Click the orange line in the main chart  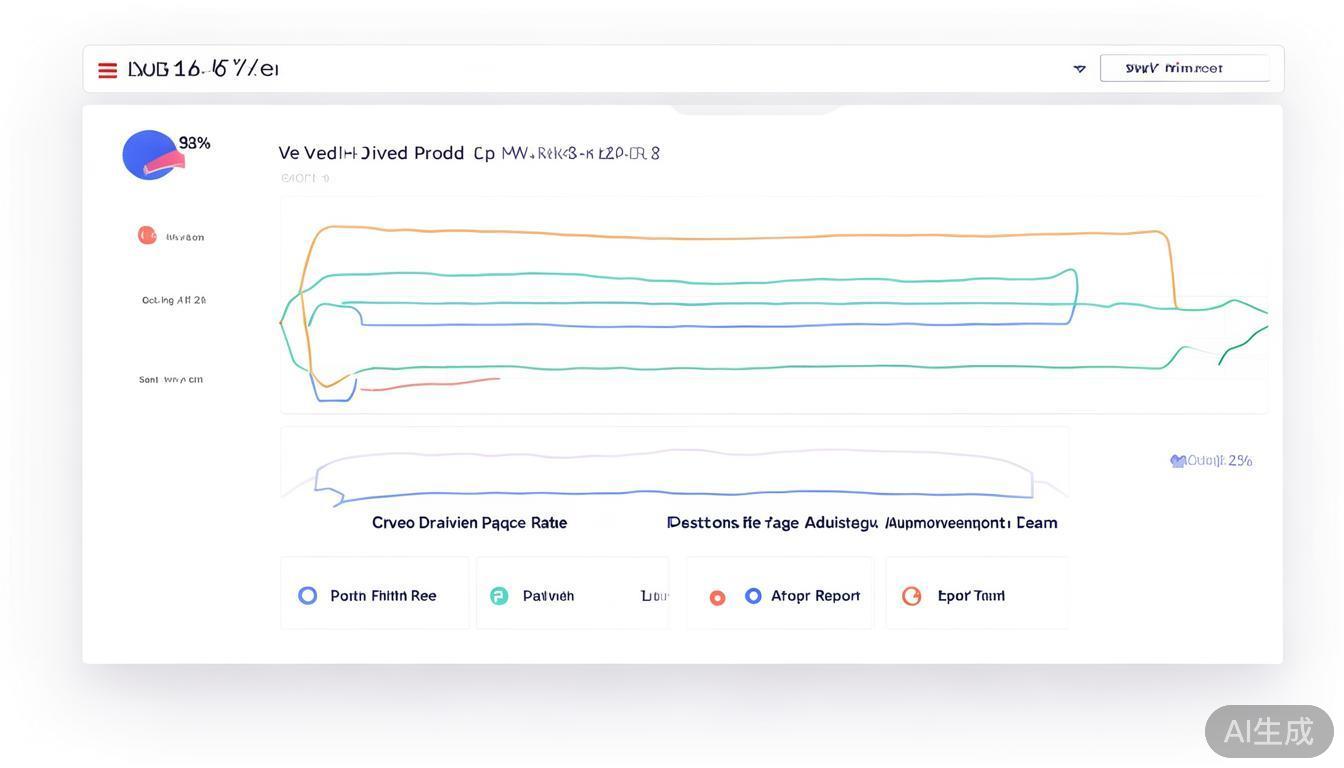[740, 238]
